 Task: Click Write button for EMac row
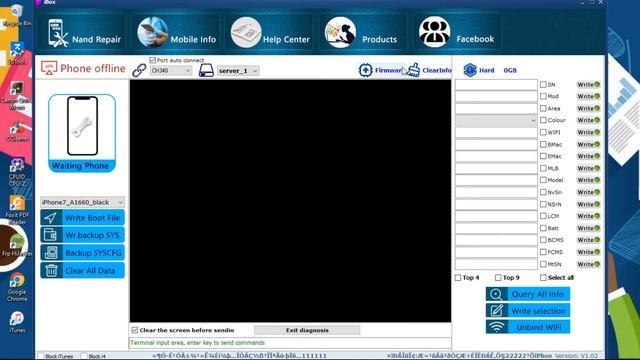(588, 156)
